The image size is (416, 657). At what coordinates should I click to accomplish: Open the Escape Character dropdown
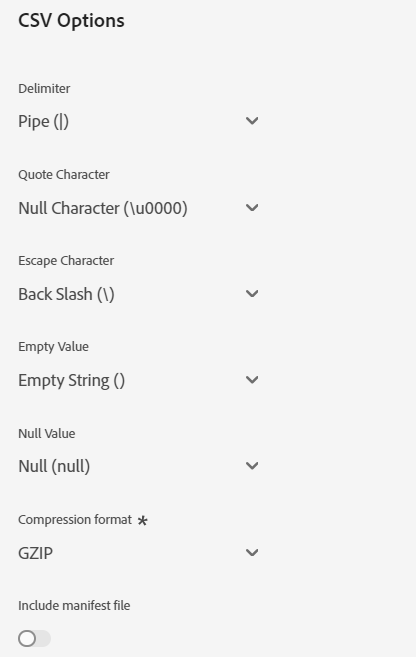tap(139, 294)
